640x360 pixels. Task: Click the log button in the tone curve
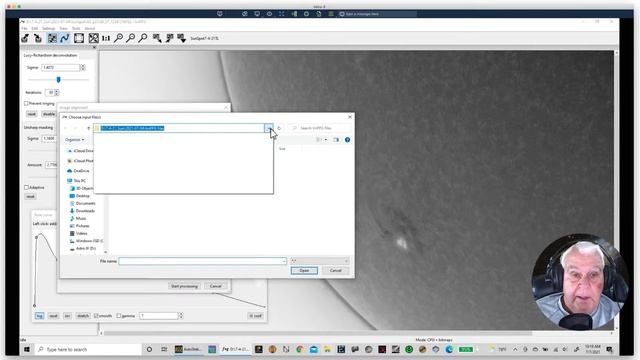tap(39, 316)
